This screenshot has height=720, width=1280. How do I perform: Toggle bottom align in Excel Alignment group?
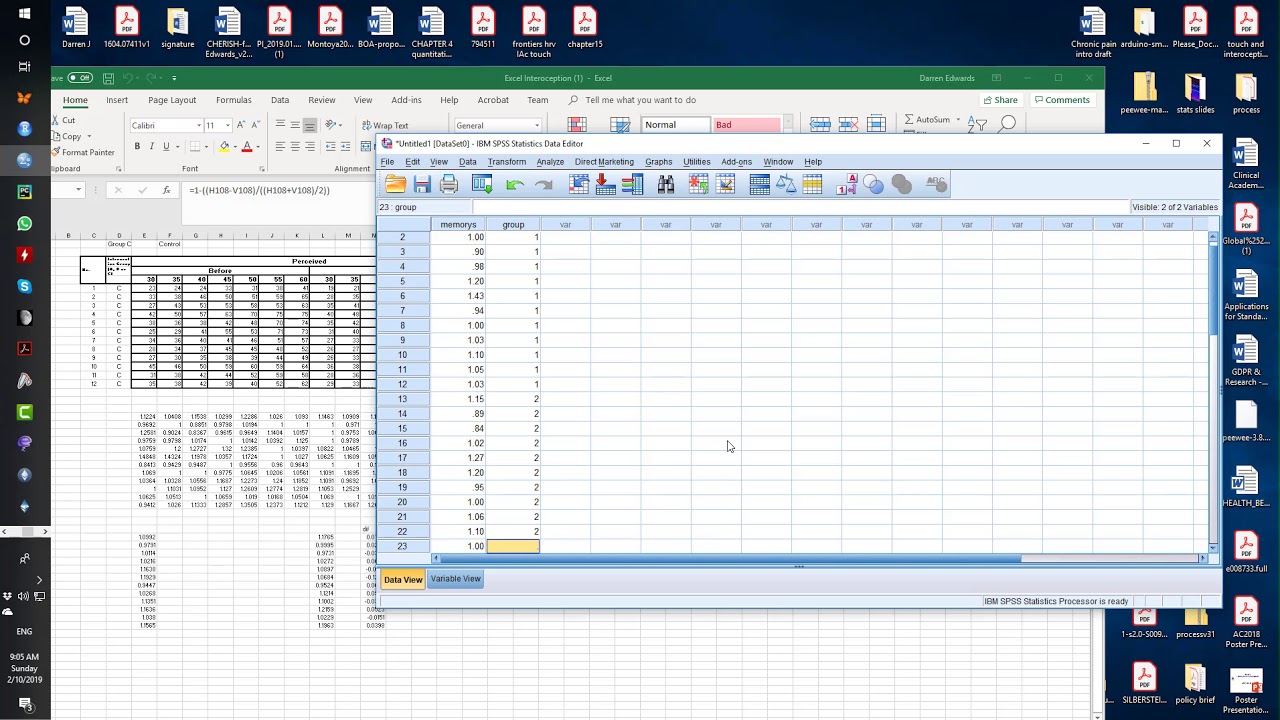tap(310, 125)
